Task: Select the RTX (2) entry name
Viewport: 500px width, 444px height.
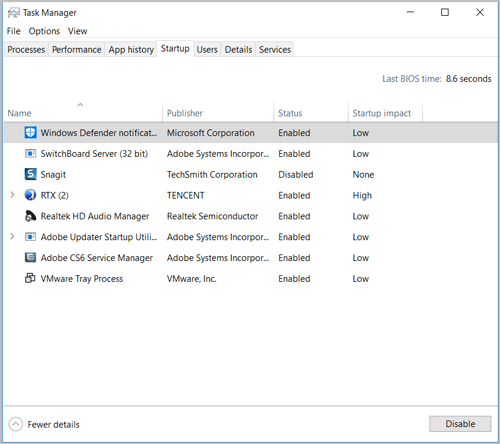Action: pyautogui.click(x=54, y=195)
